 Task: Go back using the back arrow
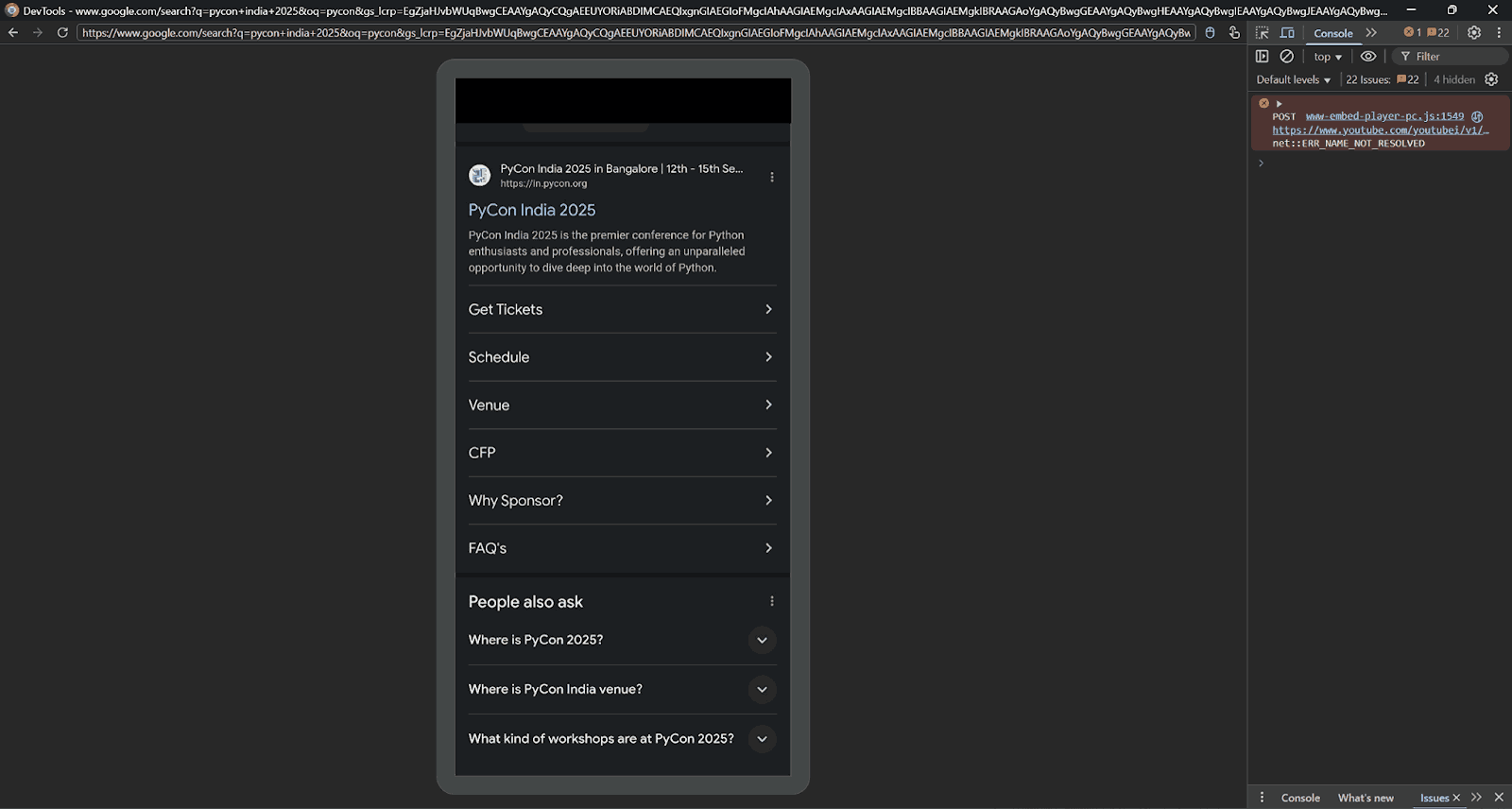point(13,32)
